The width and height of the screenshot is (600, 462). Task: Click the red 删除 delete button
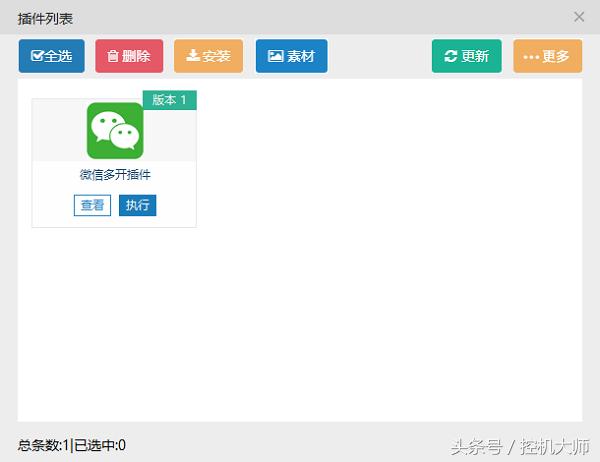pyautogui.click(x=129, y=56)
